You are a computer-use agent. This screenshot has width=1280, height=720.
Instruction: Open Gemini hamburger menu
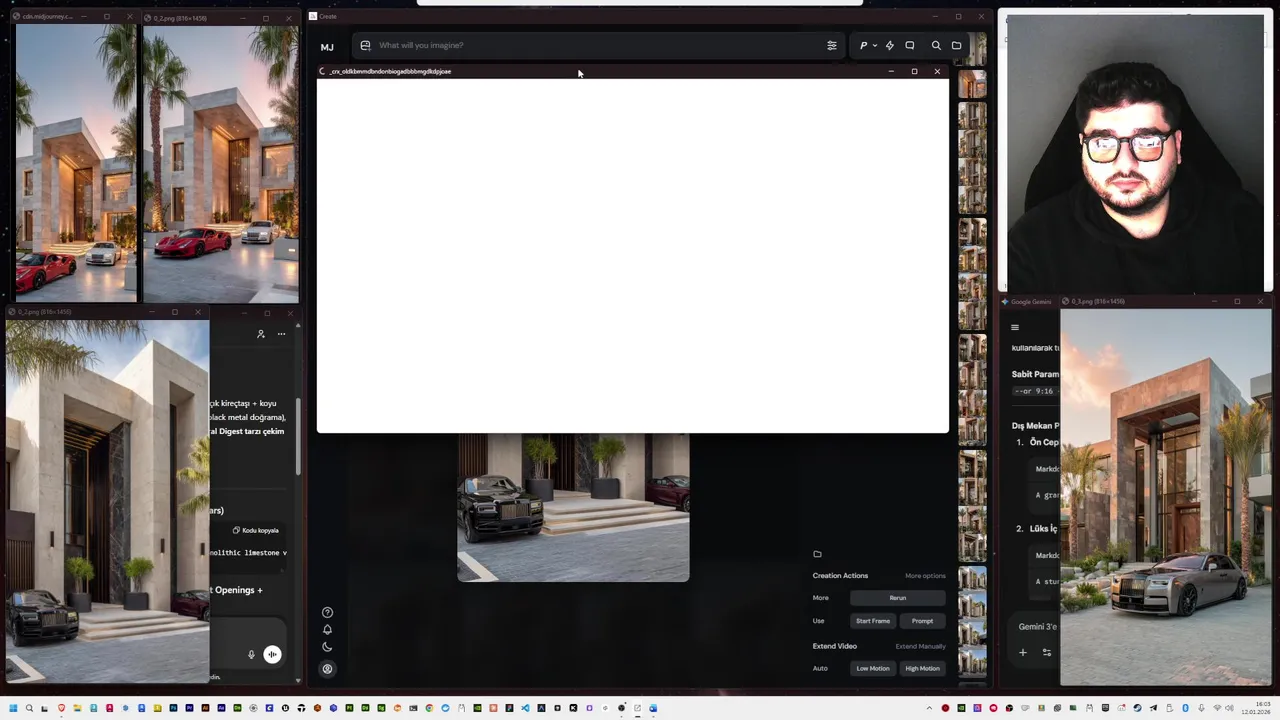coord(1015,327)
